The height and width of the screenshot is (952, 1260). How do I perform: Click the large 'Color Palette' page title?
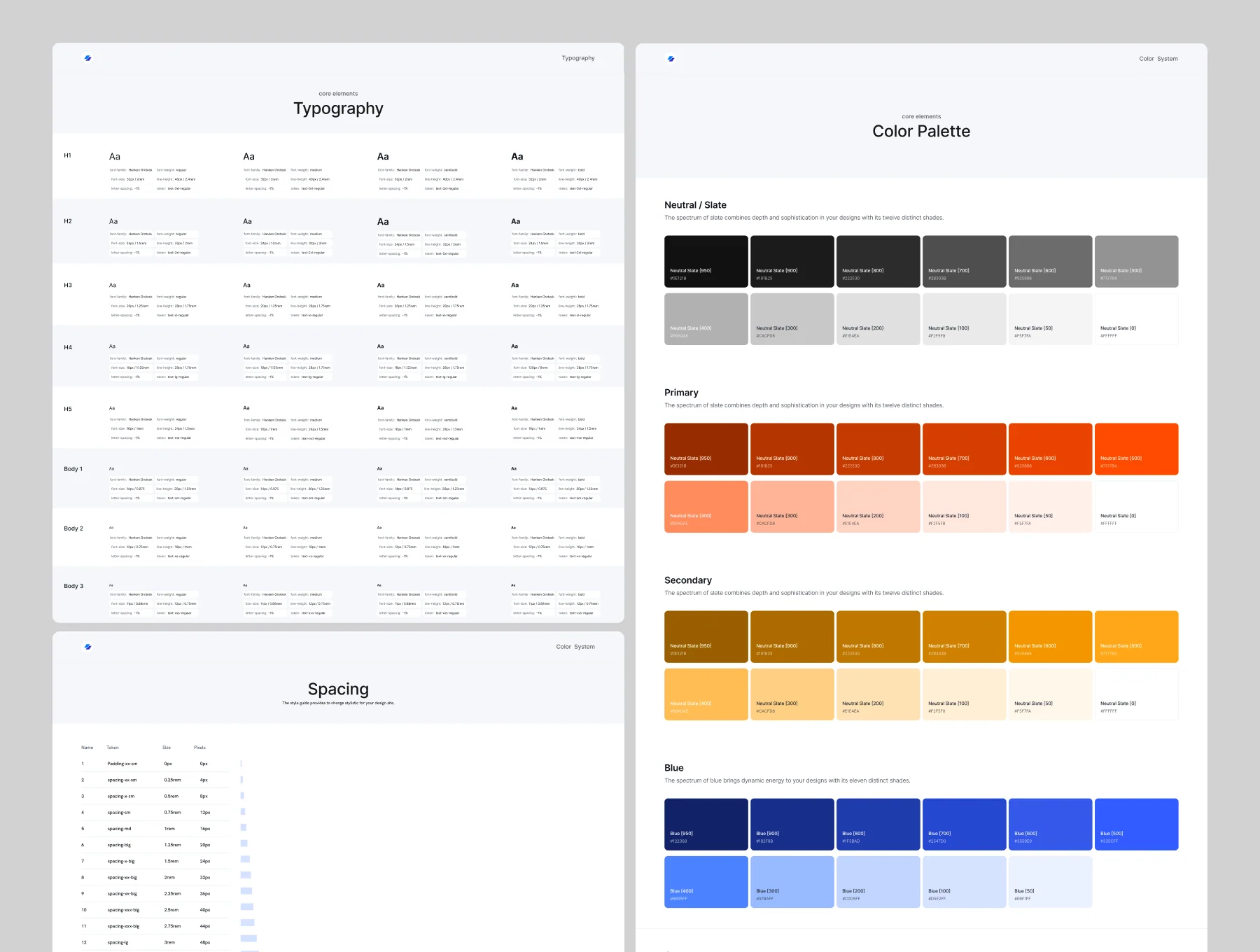coord(921,132)
